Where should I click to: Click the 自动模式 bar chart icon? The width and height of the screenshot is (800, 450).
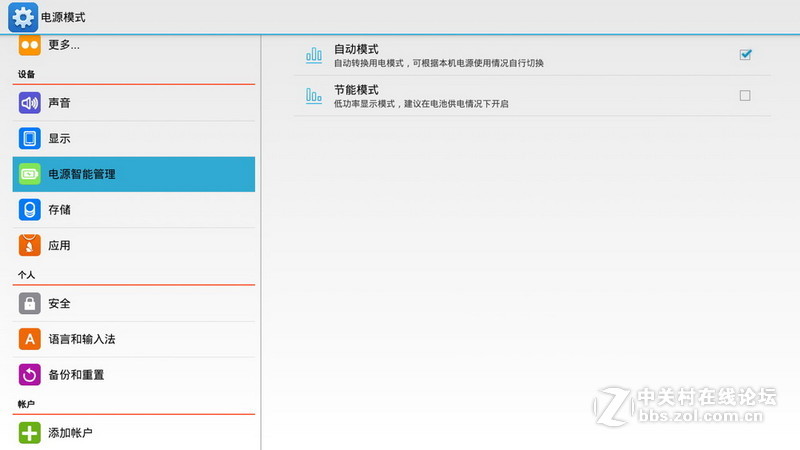314,55
